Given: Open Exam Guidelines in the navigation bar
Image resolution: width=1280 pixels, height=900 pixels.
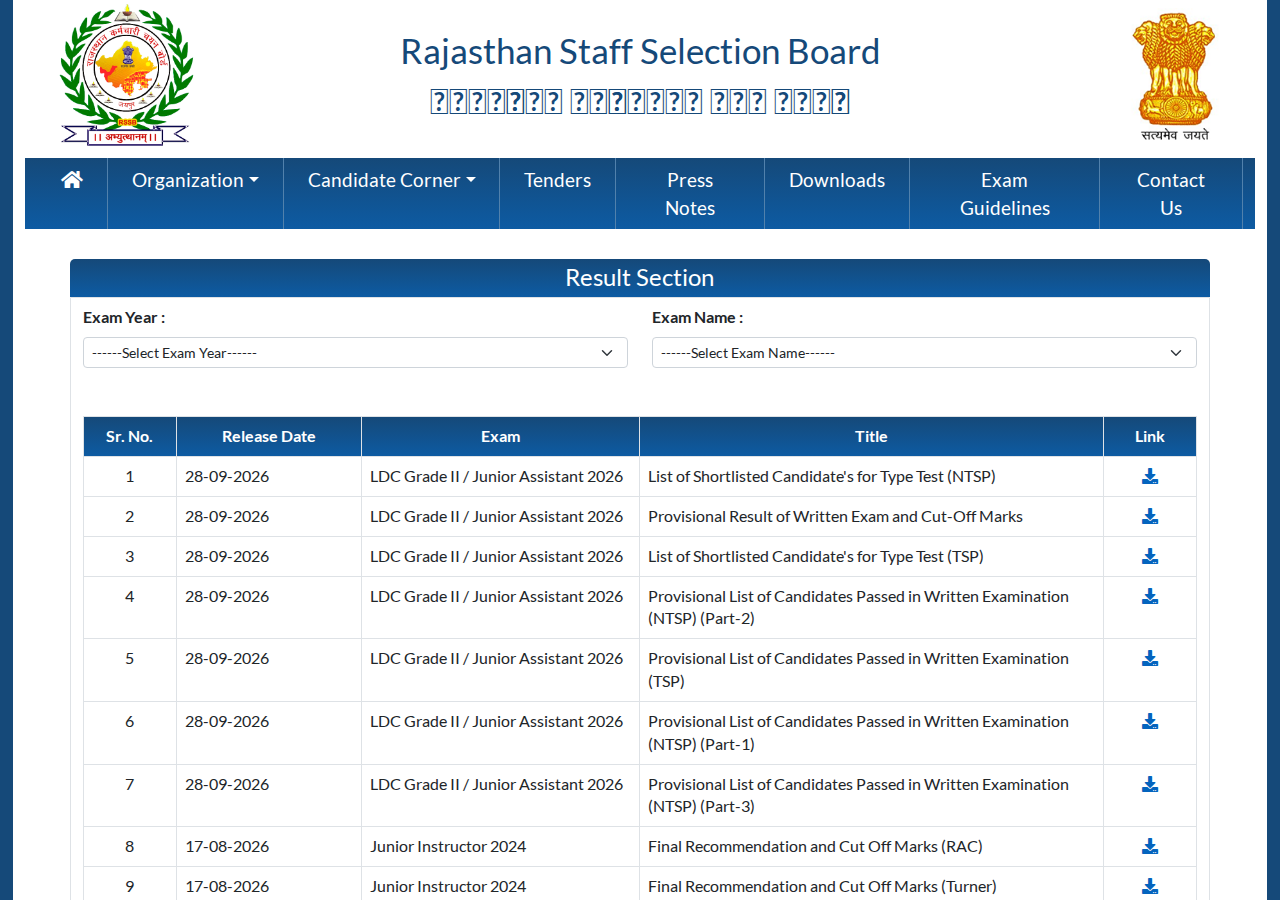Looking at the screenshot, I should (x=1005, y=194).
